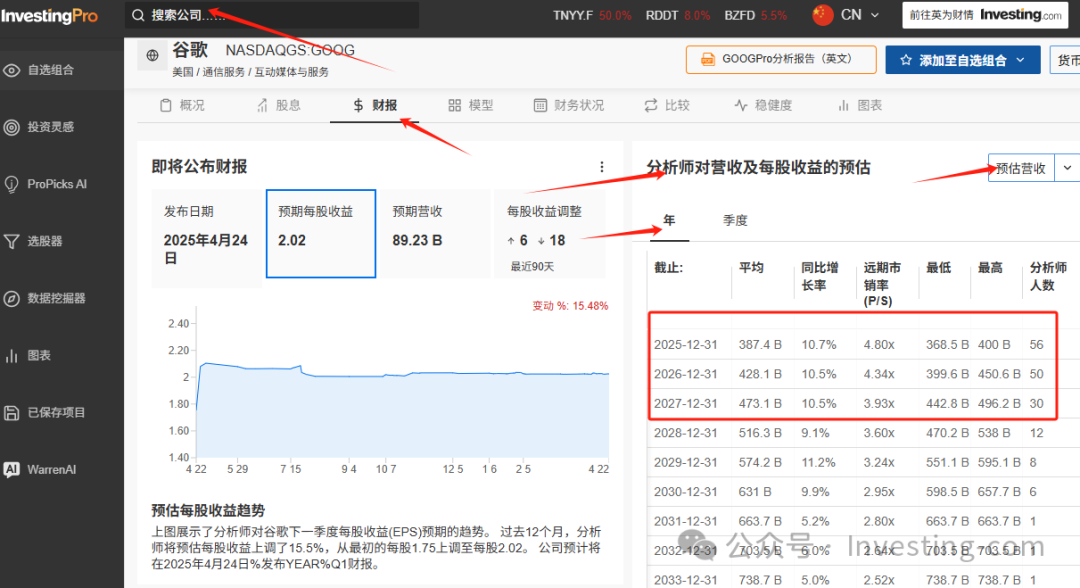Click the calculator icon of 财务状况 tab

tap(541, 105)
